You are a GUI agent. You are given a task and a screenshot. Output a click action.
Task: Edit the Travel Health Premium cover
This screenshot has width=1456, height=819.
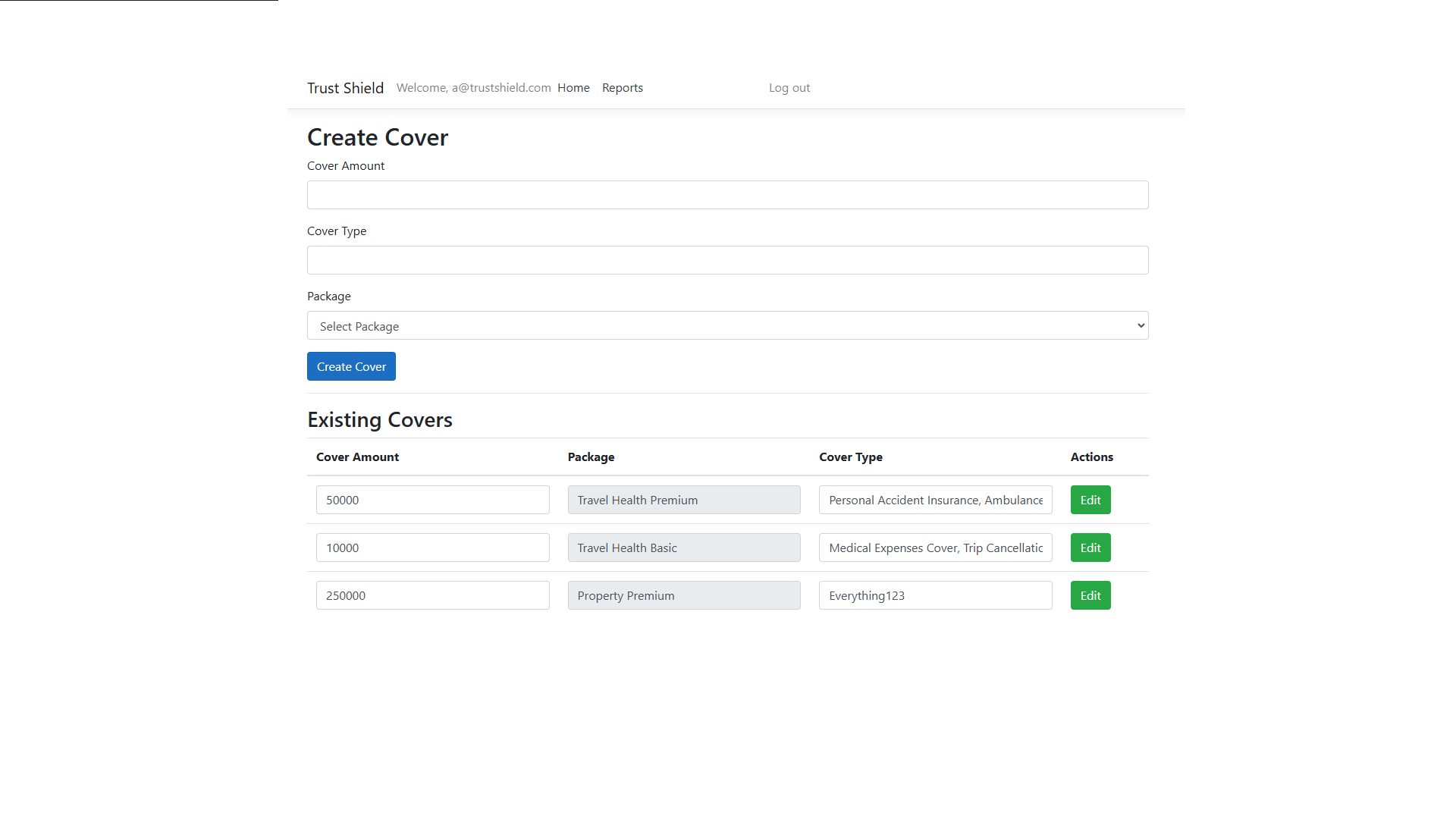[x=1090, y=500]
